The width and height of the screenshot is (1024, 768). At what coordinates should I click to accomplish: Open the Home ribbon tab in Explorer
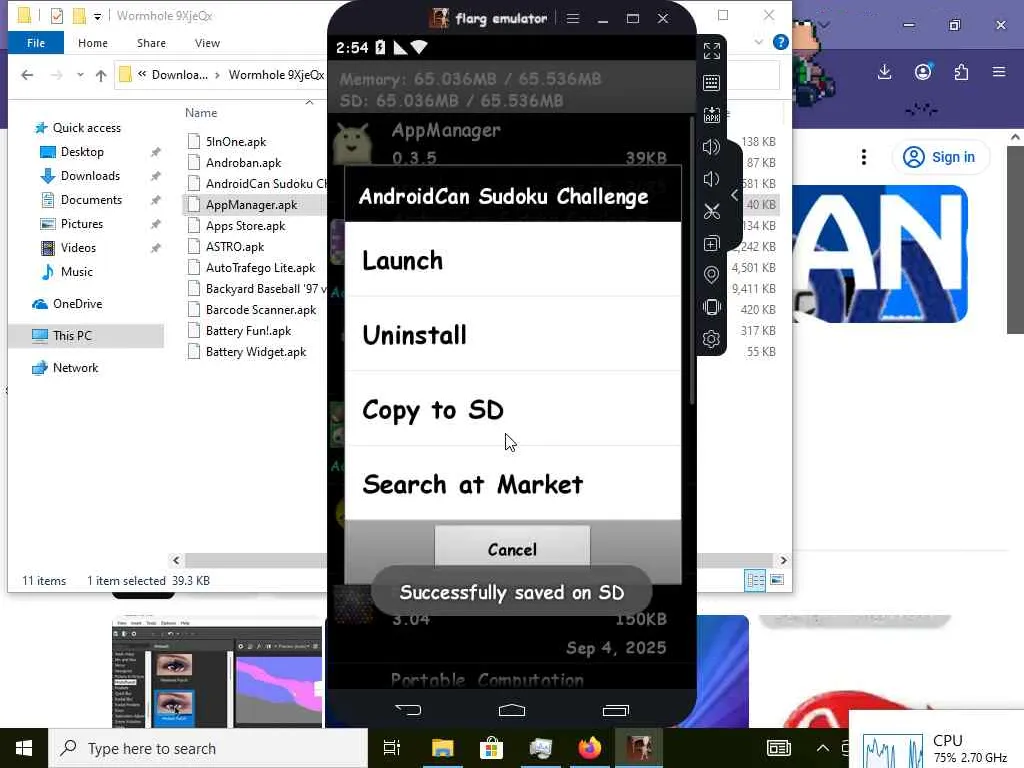tap(93, 43)
